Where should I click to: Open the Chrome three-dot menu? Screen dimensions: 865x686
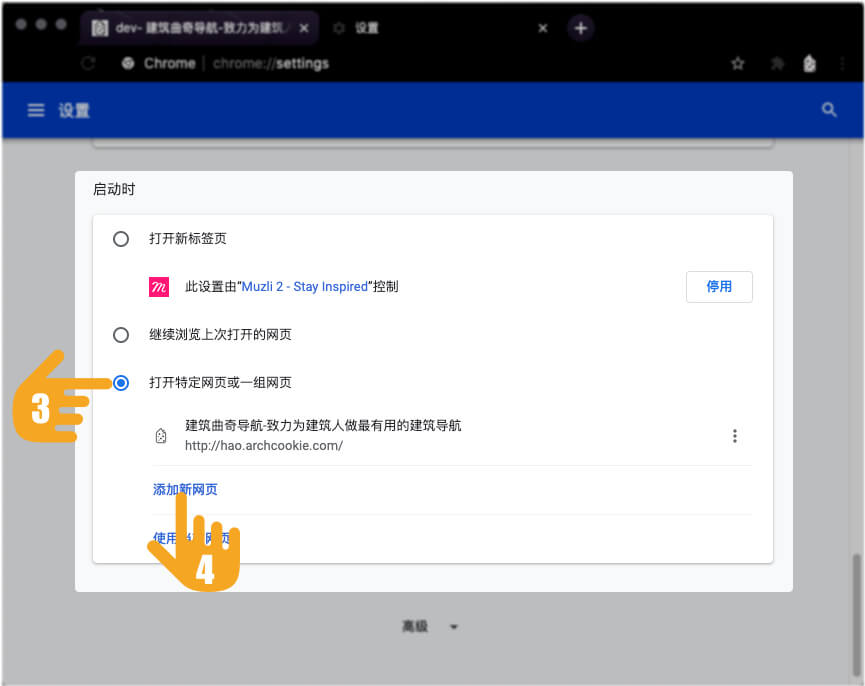(x=842, y=64)
